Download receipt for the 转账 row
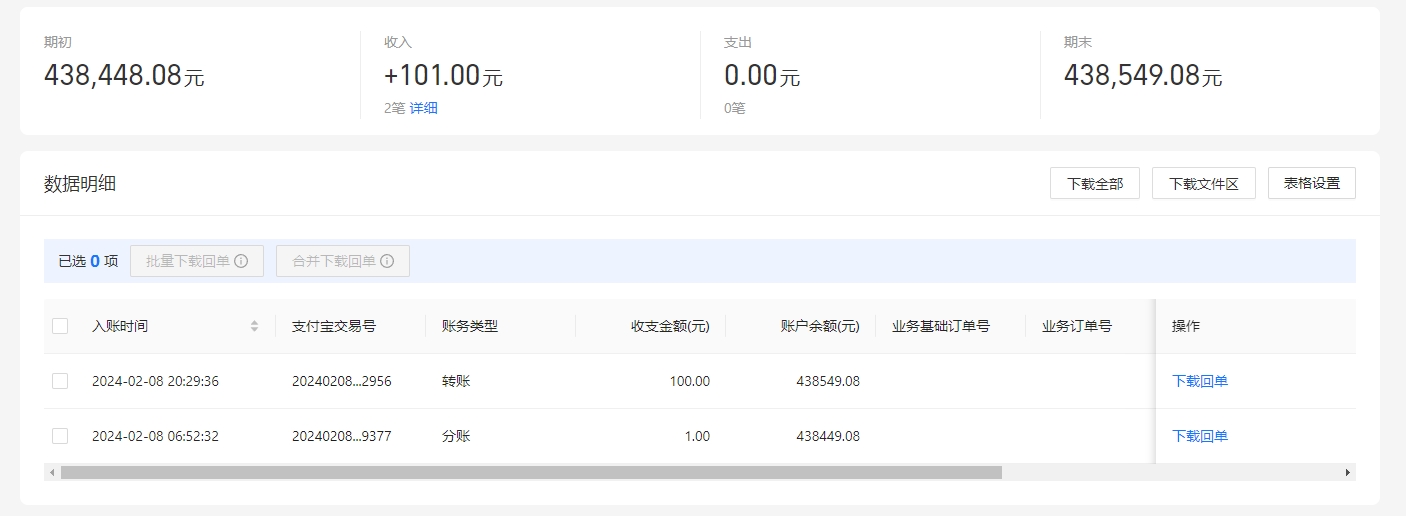Viewport: 1406px width, 516px height. tap(1200, 381)
